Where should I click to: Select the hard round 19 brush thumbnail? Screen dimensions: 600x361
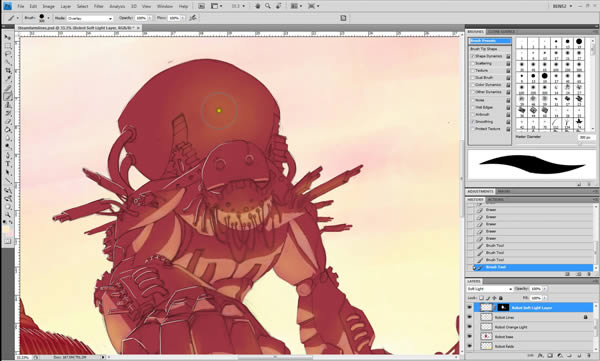[x=579, y=41]
